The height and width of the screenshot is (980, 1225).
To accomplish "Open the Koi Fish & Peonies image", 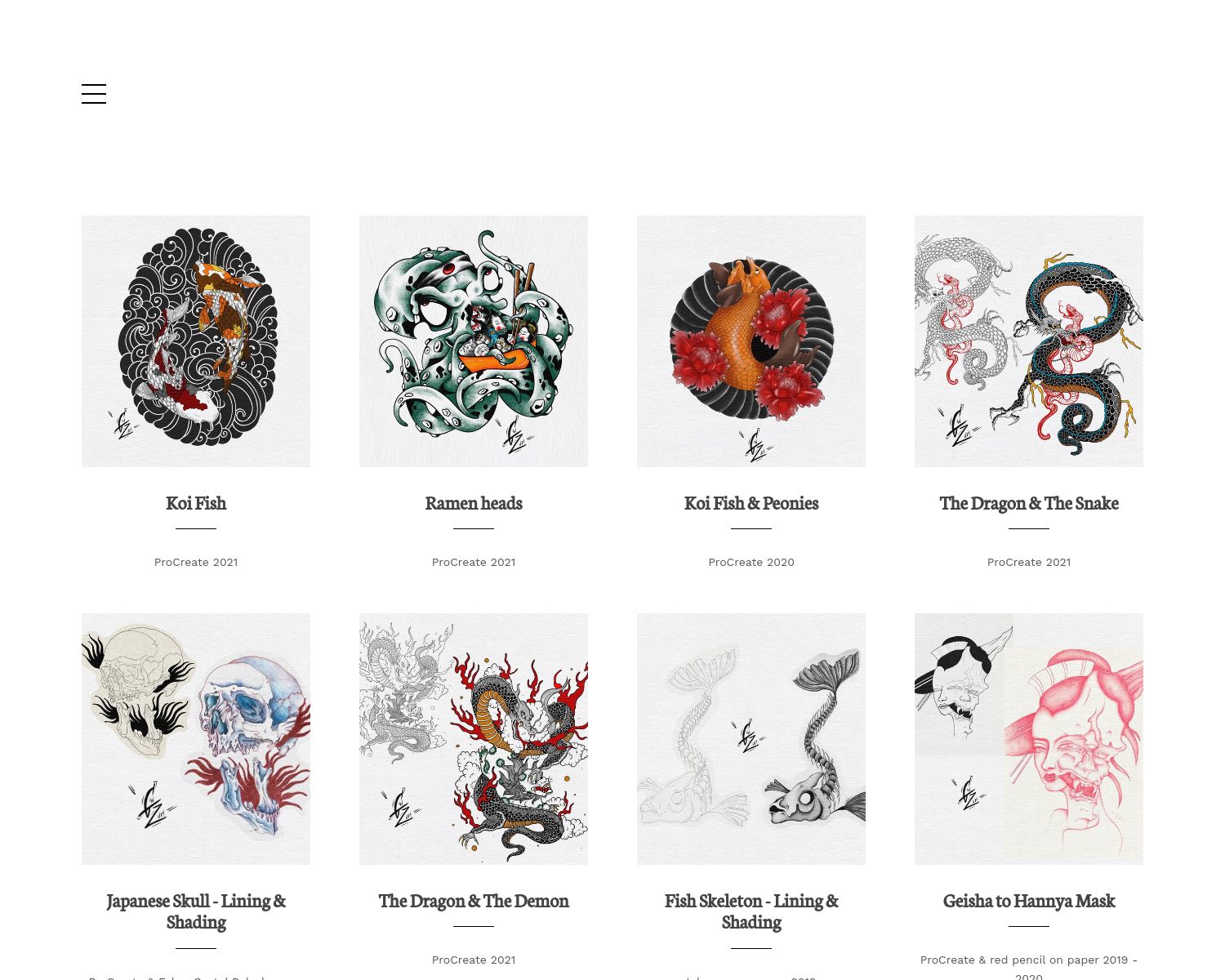I will click(751, 341).
